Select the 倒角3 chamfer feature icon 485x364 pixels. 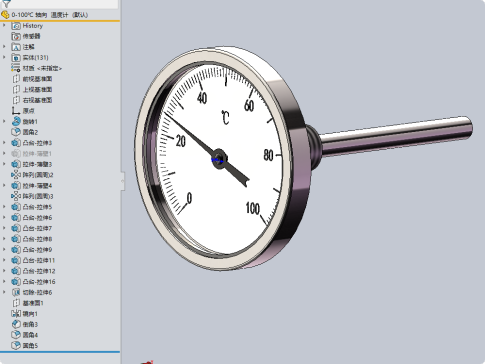(x=16, y=324)
